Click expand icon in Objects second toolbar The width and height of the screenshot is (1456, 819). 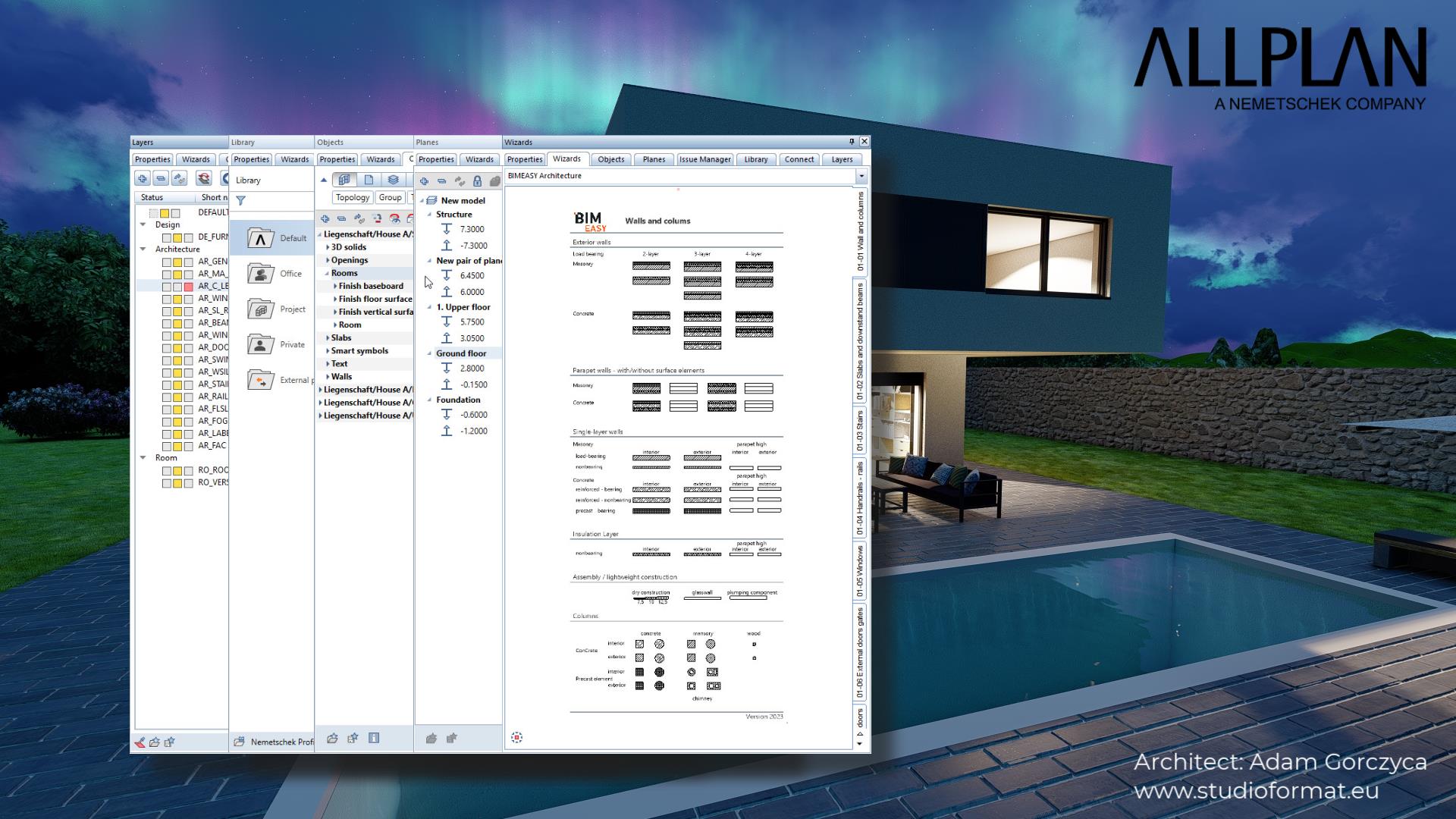(325, 218)
